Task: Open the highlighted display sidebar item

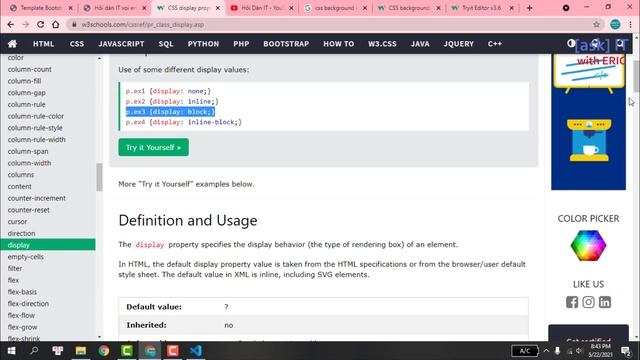Action: tap(48, 245)
